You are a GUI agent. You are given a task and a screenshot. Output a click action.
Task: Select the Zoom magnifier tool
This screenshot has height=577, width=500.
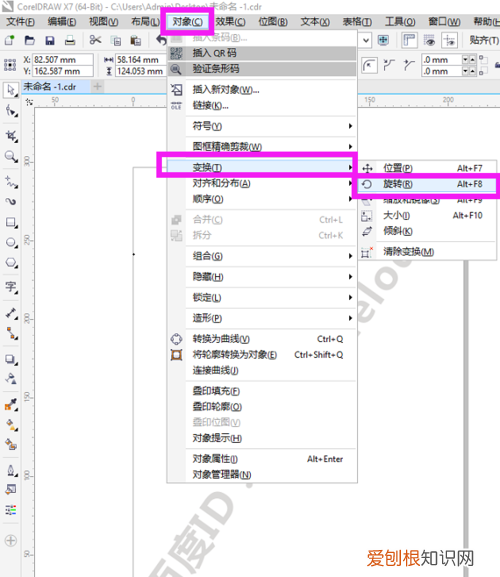tap(11, 156)
